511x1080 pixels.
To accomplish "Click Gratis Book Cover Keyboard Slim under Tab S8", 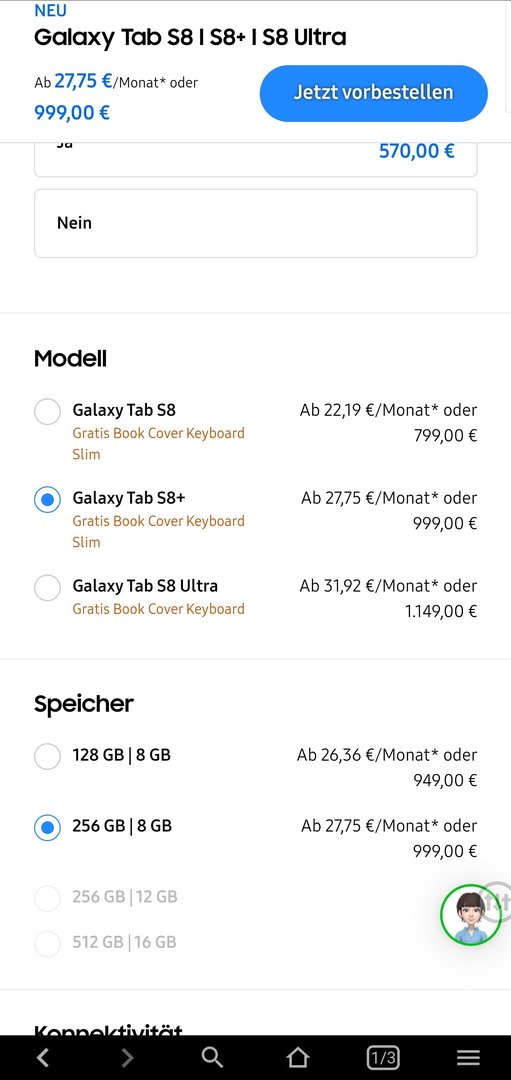I will tap(158, 444).
